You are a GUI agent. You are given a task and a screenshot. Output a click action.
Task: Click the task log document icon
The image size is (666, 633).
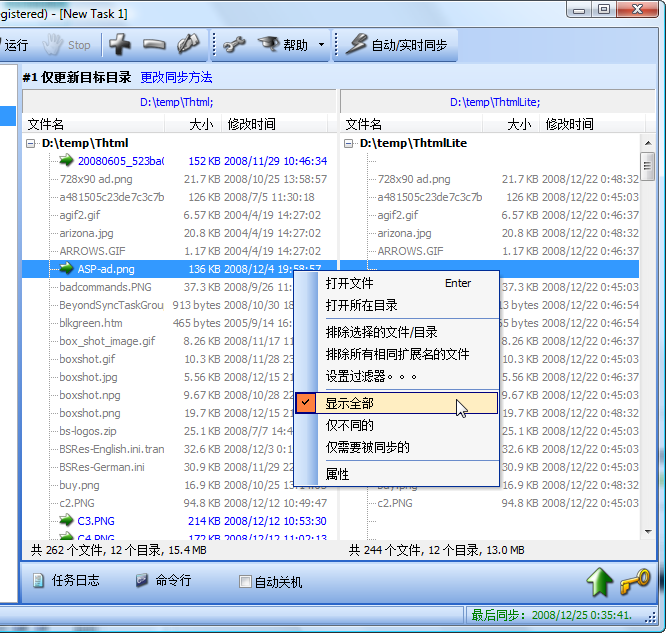[38, 581]
